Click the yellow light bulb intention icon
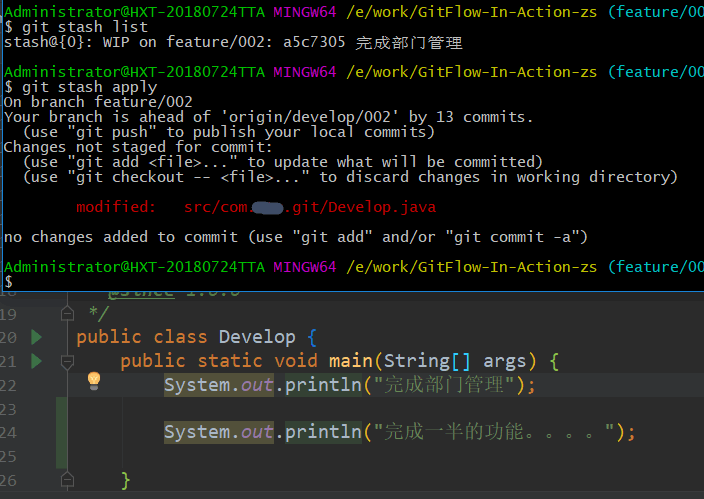 pos(94,381)
